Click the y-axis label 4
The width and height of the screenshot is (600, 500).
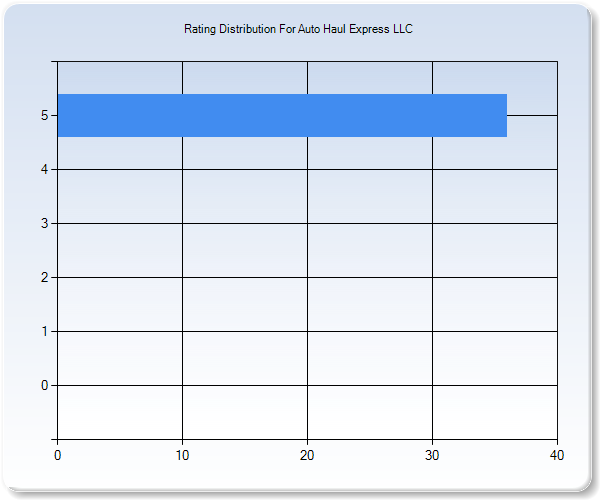(44, 169)
